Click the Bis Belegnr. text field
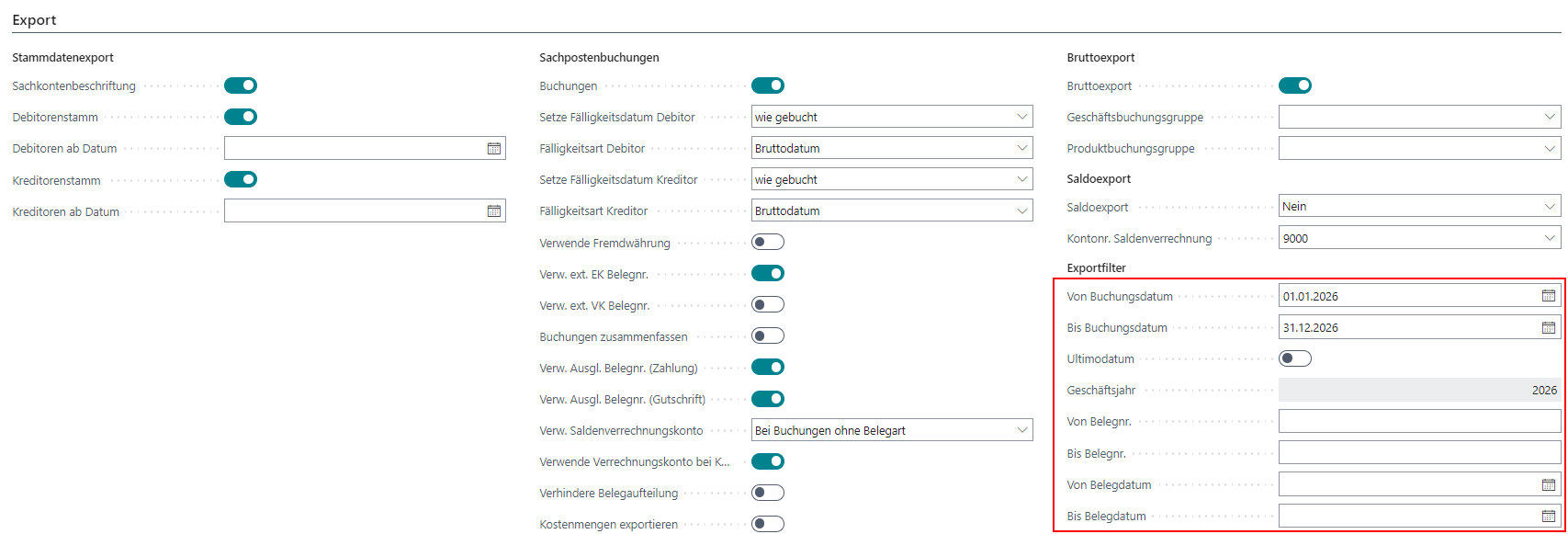This screenshot has height=534, width=1568. tap(1419, 453)
